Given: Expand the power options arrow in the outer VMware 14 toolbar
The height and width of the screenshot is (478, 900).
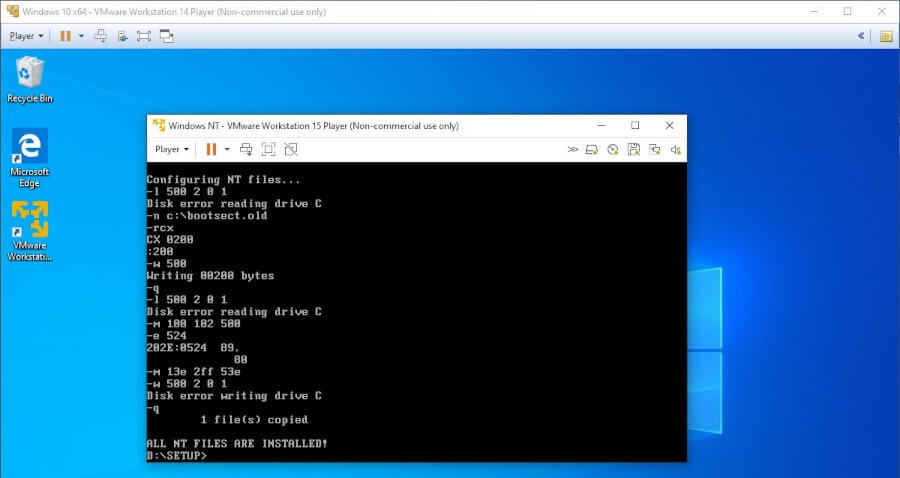Looking at the screenshot, I should [81, 36].
